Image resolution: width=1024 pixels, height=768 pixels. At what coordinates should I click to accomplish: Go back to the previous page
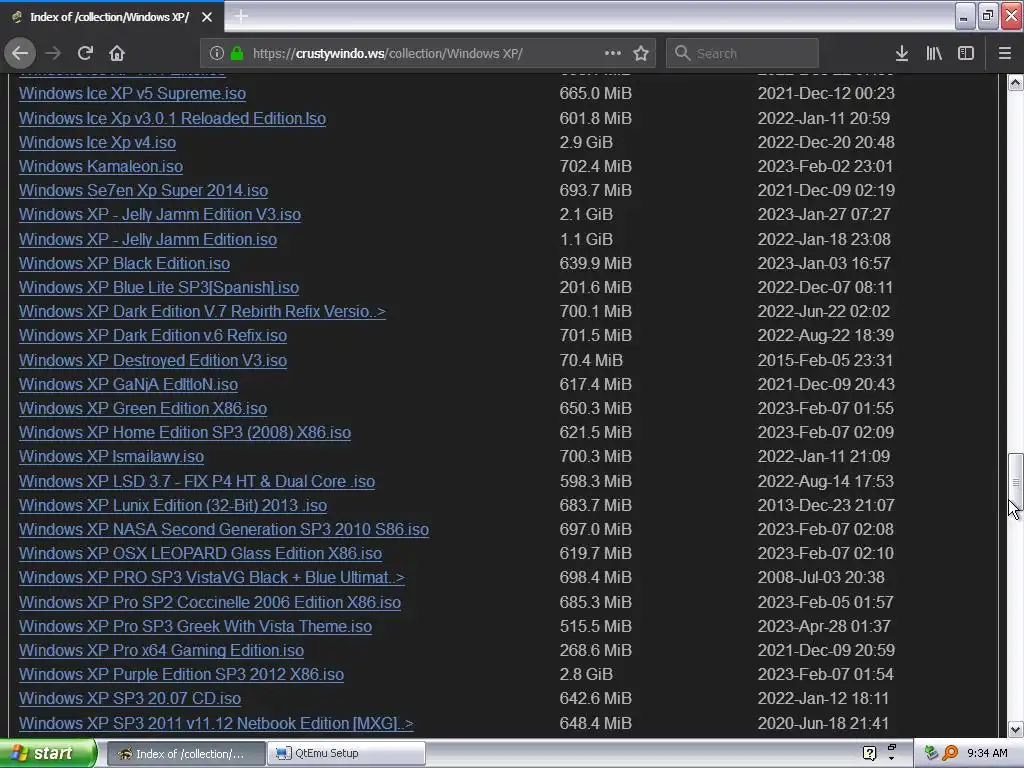[x=20, y=53]
